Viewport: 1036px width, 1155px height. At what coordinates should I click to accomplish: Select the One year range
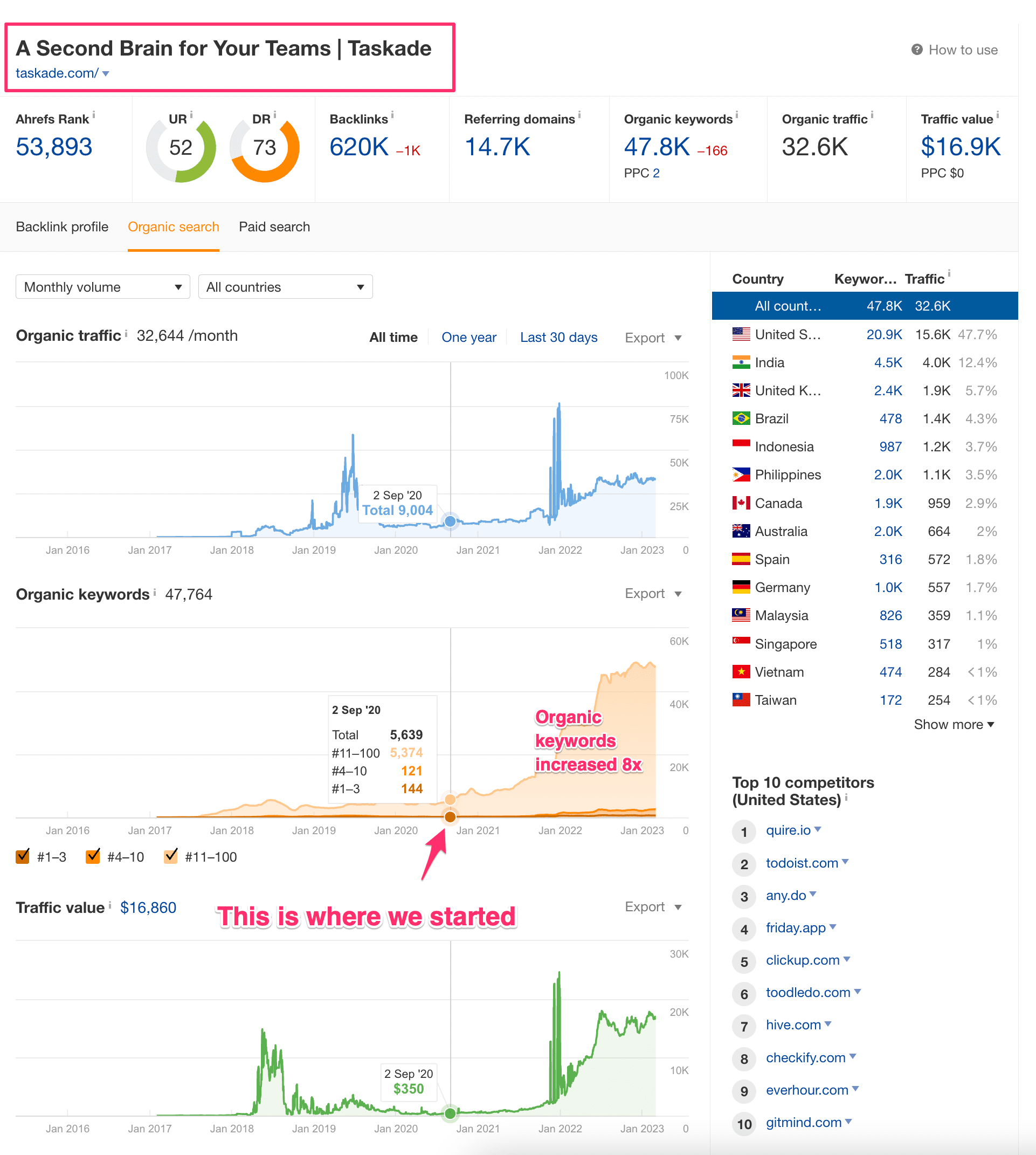tap(469, 337)
